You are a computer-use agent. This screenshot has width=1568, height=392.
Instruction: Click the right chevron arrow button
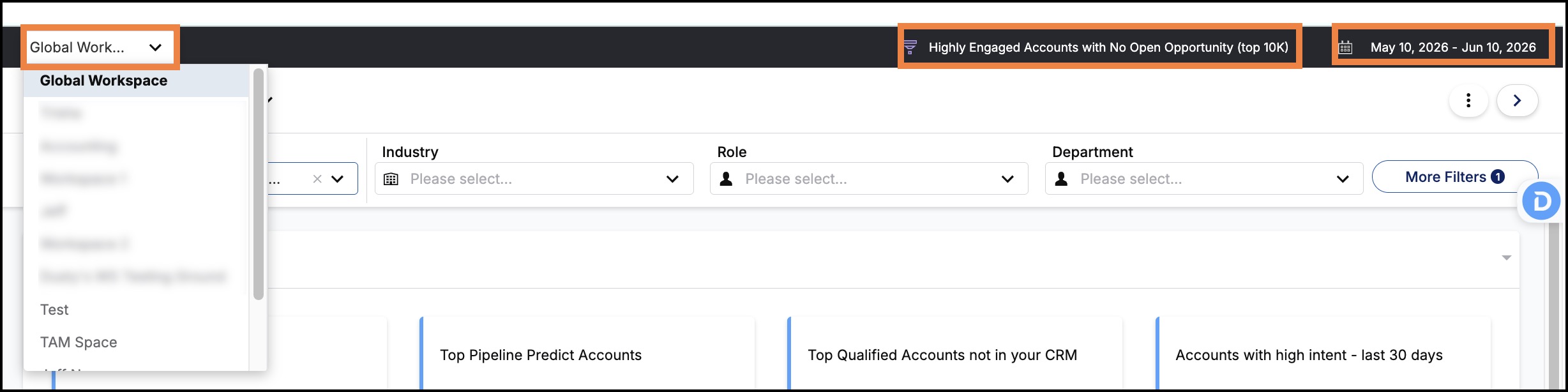point(1517,100)
